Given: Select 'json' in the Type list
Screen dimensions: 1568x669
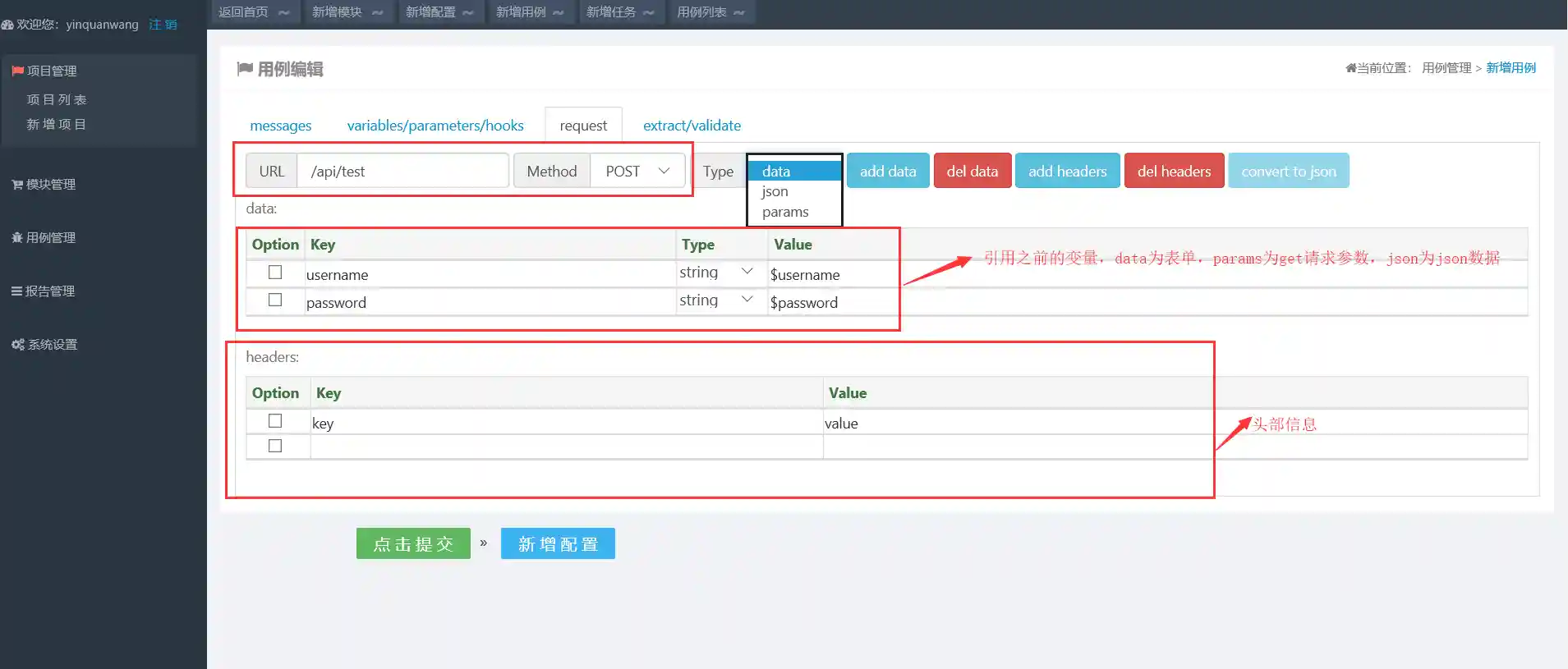Looking at the screenshot, I should click(x=794, y=191).
